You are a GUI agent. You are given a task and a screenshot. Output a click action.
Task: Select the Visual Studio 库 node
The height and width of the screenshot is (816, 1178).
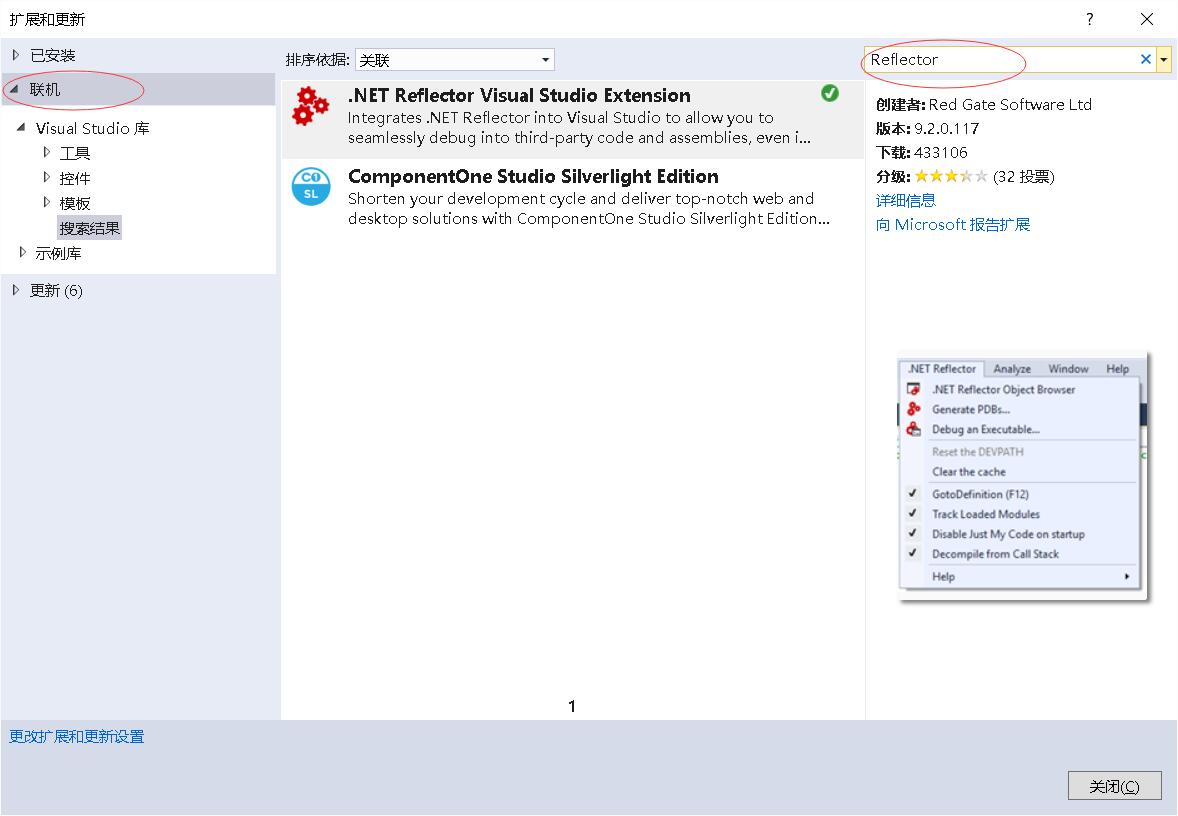pos(92,128)
